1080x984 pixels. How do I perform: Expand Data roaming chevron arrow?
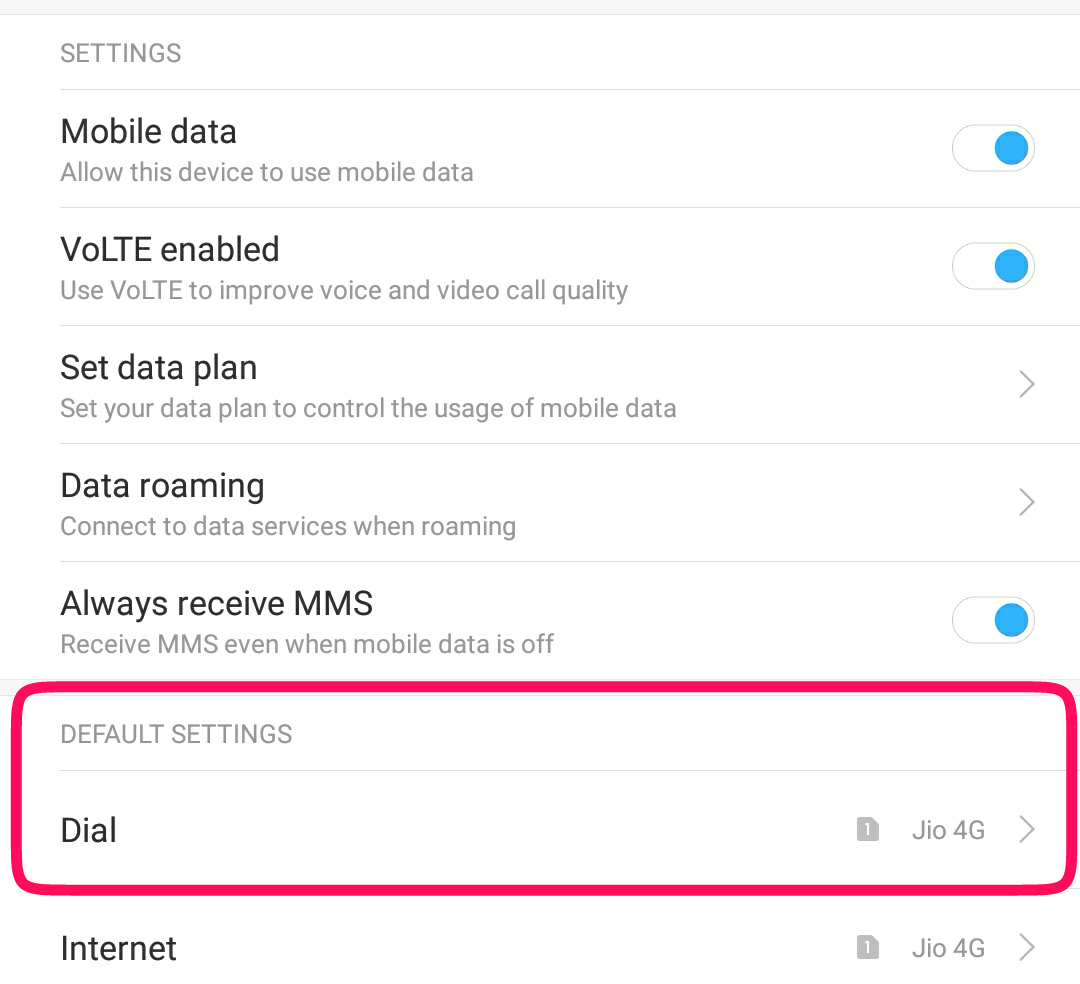(x=1026, y=502)
